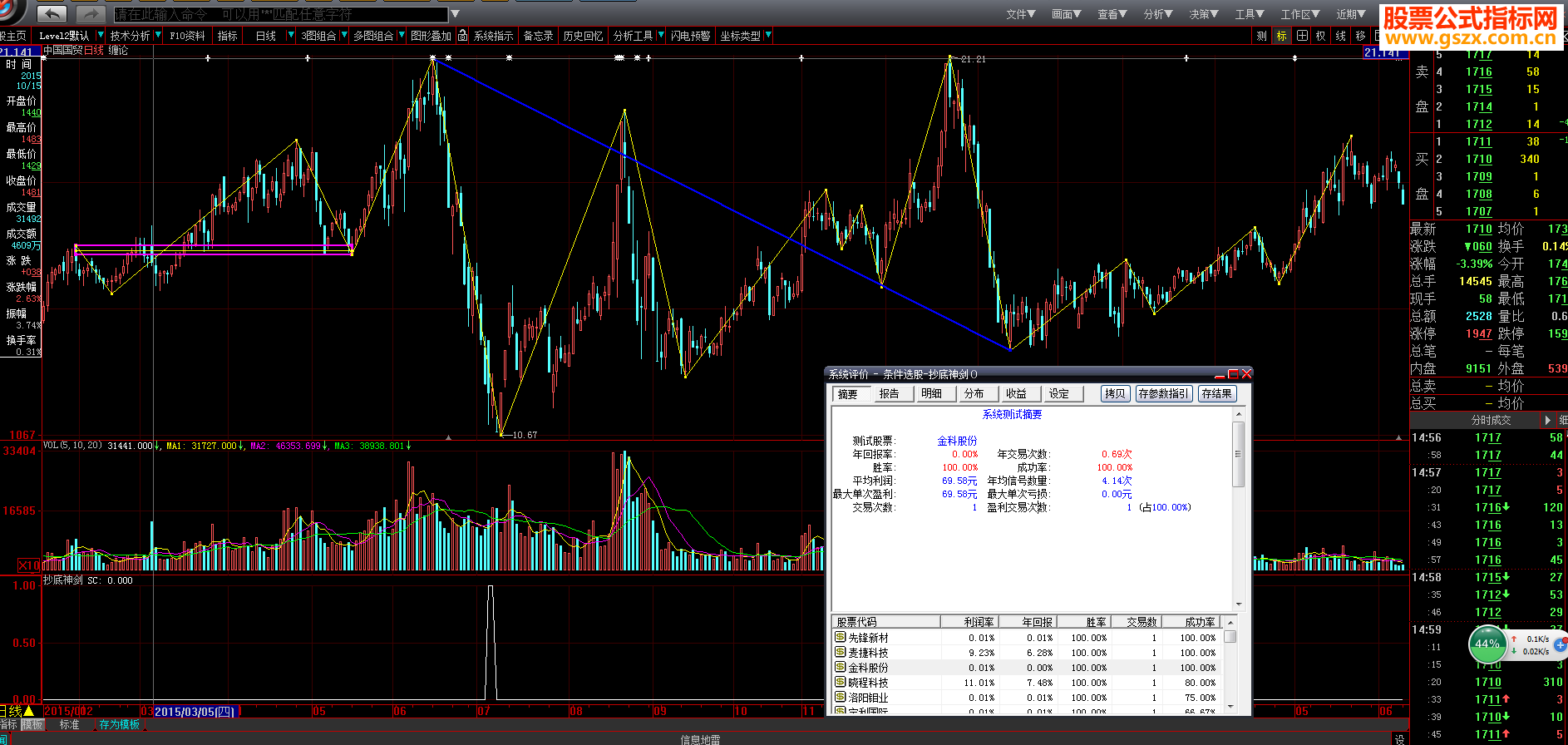Click the 存为模板 save template tab
This screenshot has width=1568, height=745.
pyautogui.click(x=119, y=725)
